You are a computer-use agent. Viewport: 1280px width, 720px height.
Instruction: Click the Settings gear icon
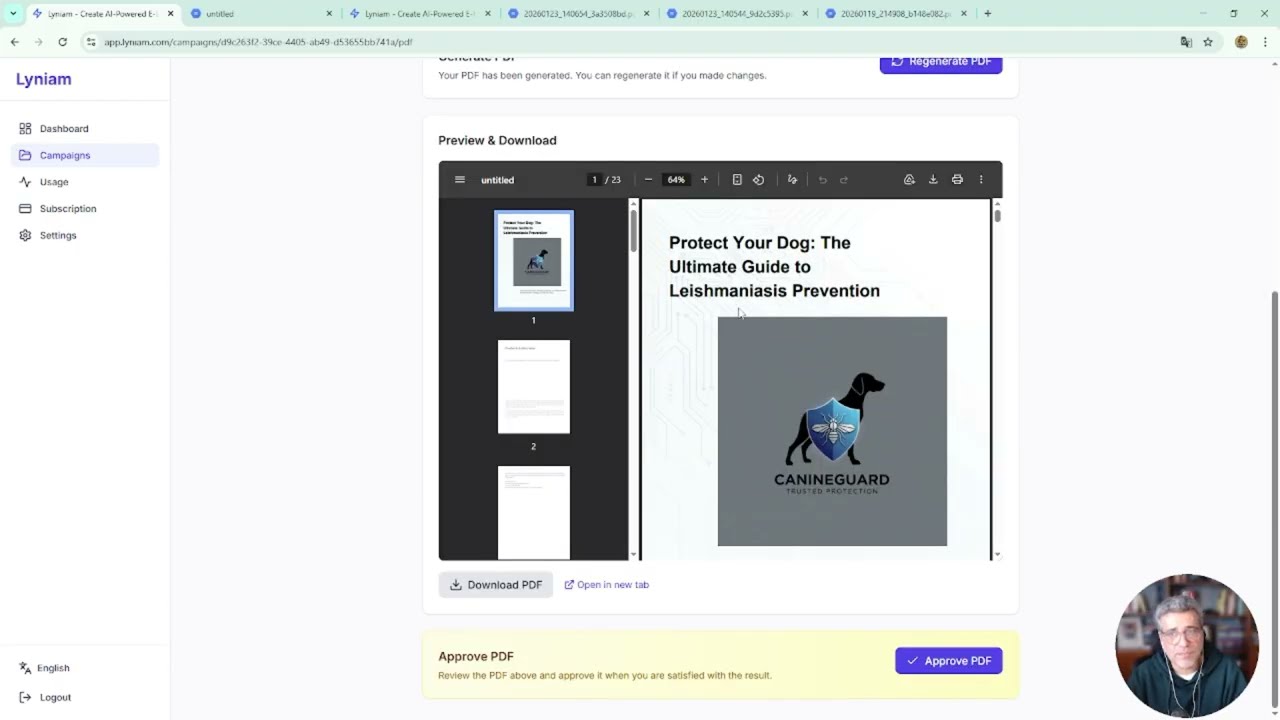25,235
